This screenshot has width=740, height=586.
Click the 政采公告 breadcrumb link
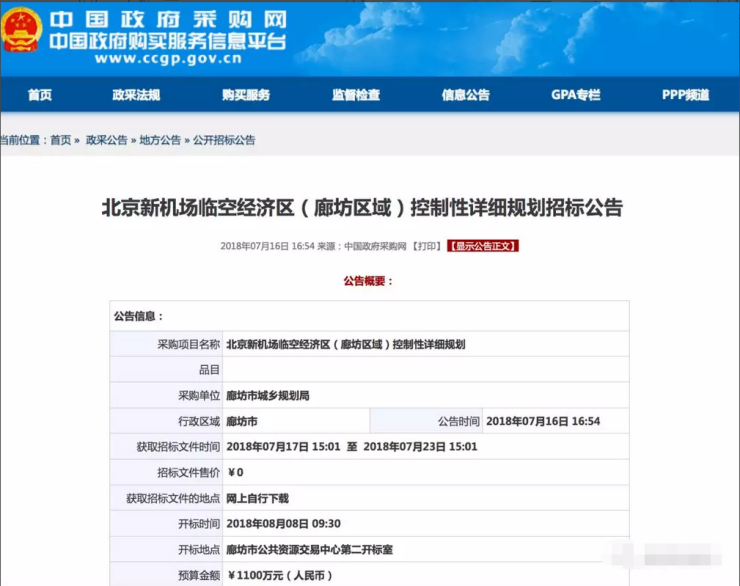point(107,140)
